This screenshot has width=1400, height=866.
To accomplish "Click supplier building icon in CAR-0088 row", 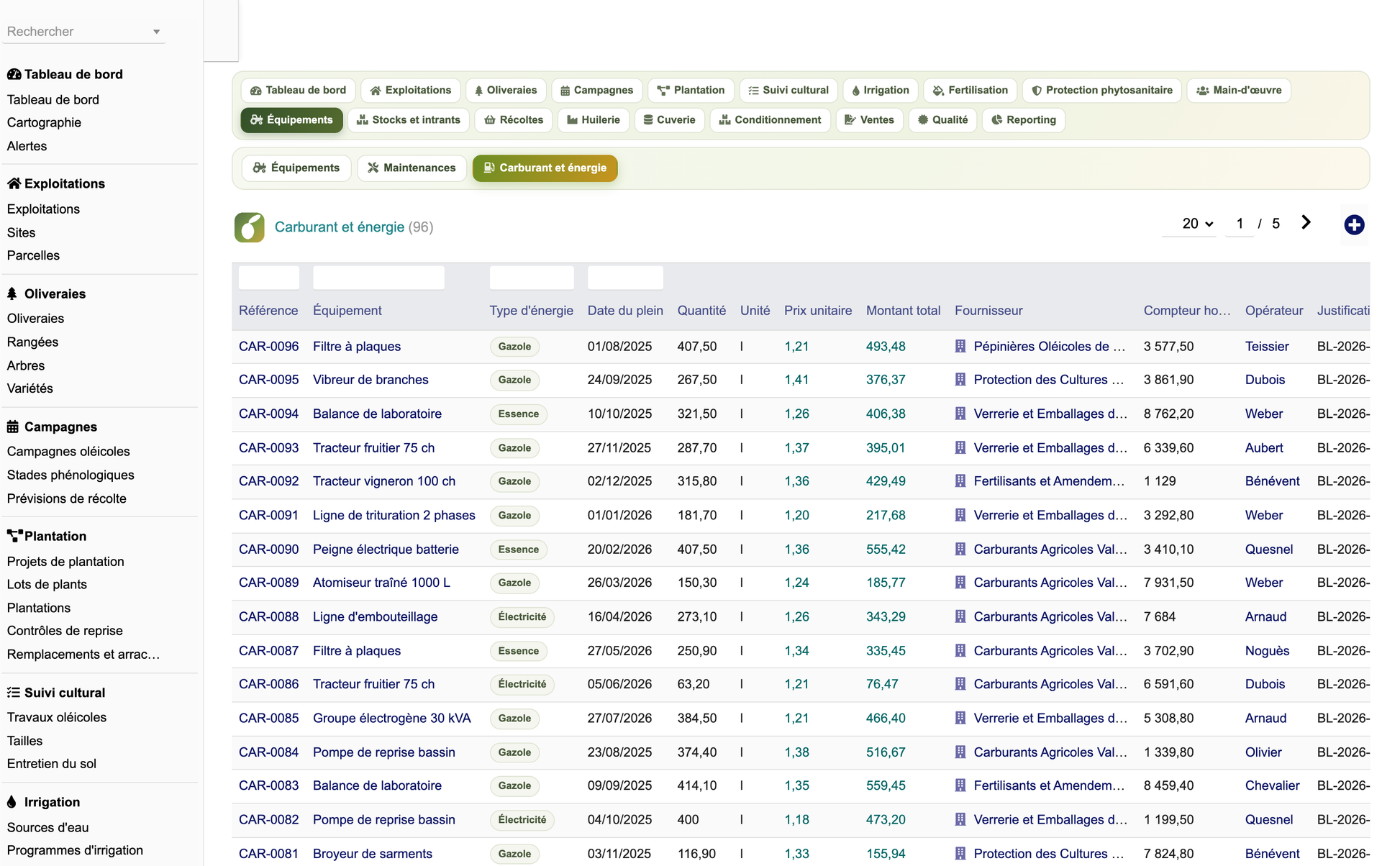I will coord(960,616).
